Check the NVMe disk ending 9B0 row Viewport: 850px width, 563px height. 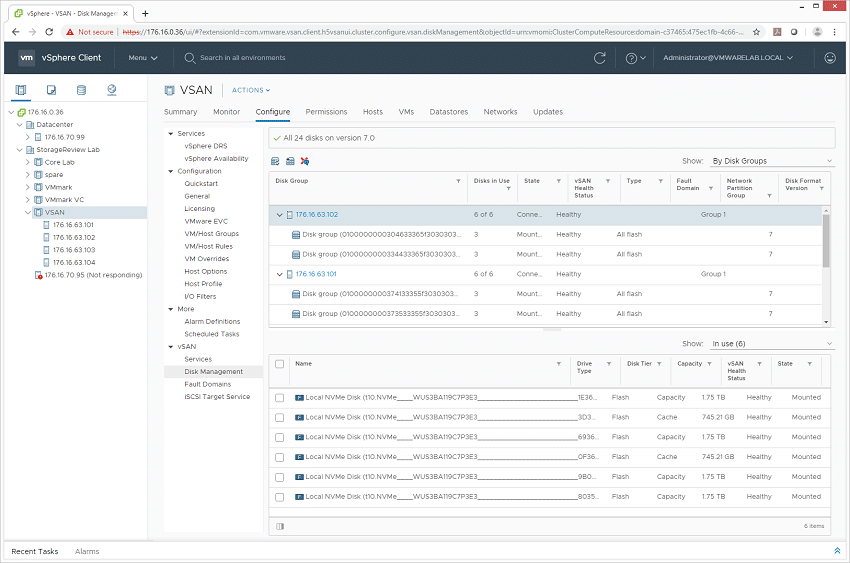tap(280, 477)
